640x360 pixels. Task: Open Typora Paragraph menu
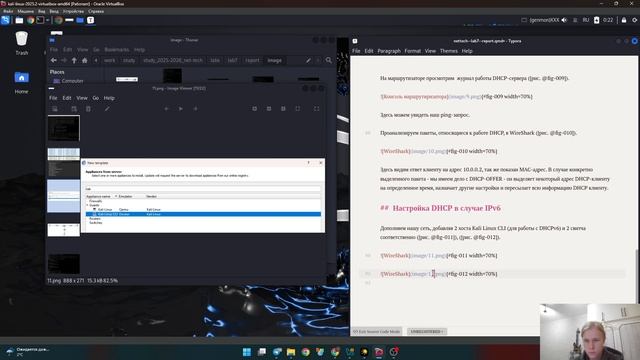[x=389, y=51]
